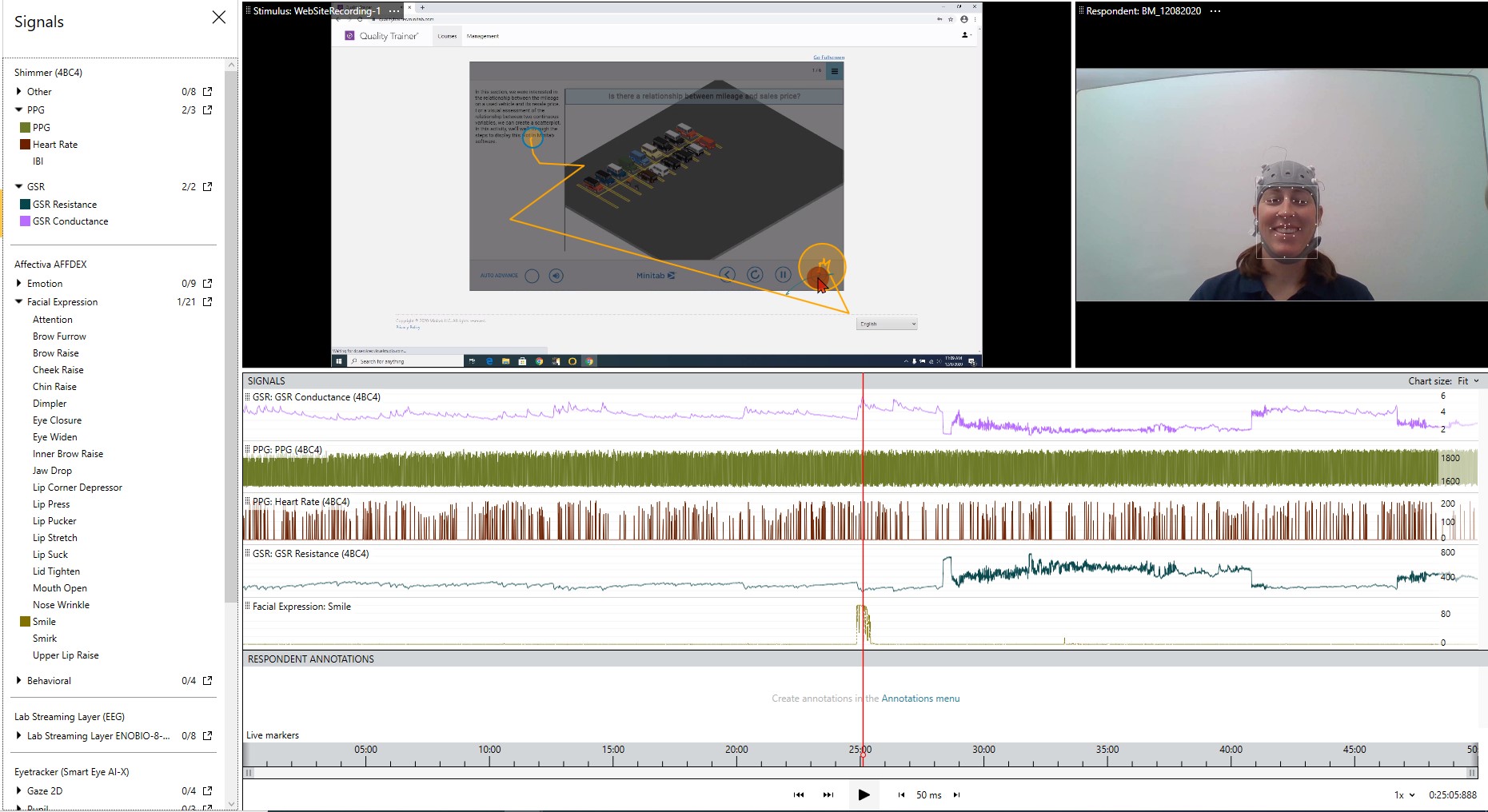Step back one 50 ms frame

click(901, 794)
